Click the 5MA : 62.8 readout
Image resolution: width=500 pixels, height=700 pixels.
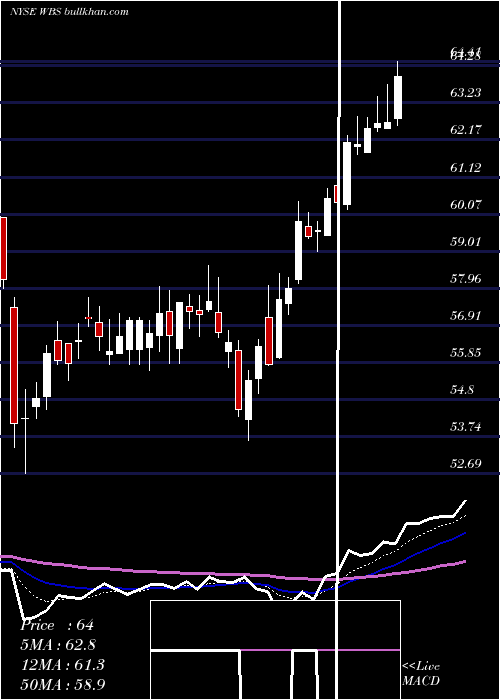coord(58,645)
